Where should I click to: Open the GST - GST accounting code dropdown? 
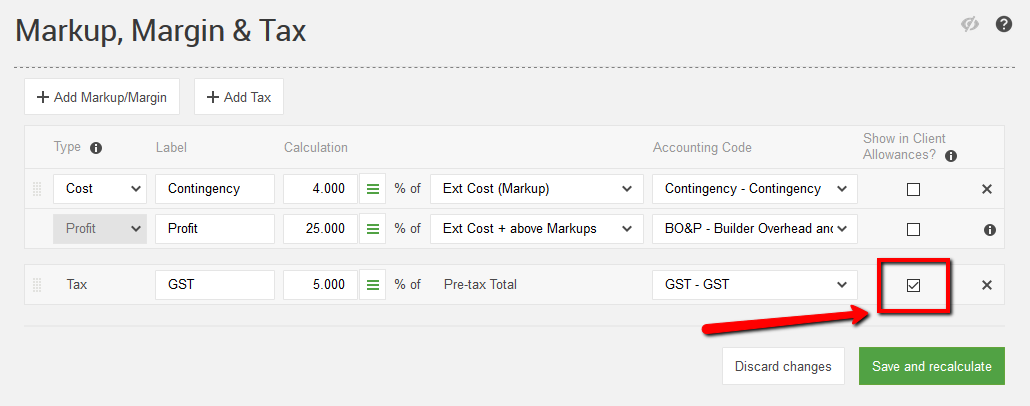click(x=754, y=285)
